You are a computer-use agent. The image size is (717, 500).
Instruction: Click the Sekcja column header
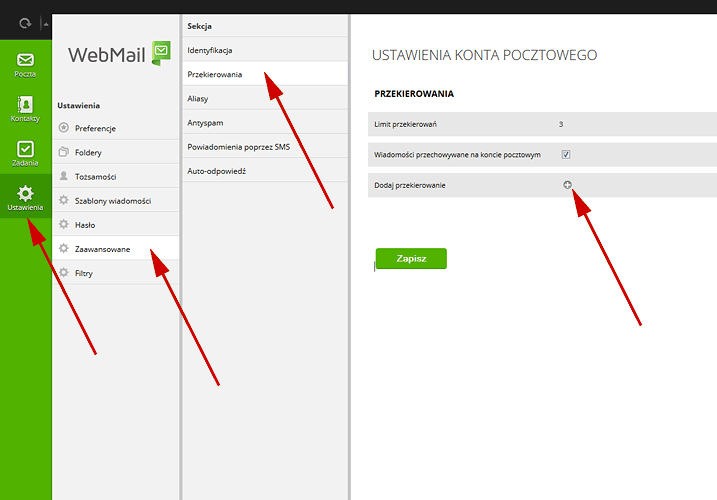click(199, 26)
